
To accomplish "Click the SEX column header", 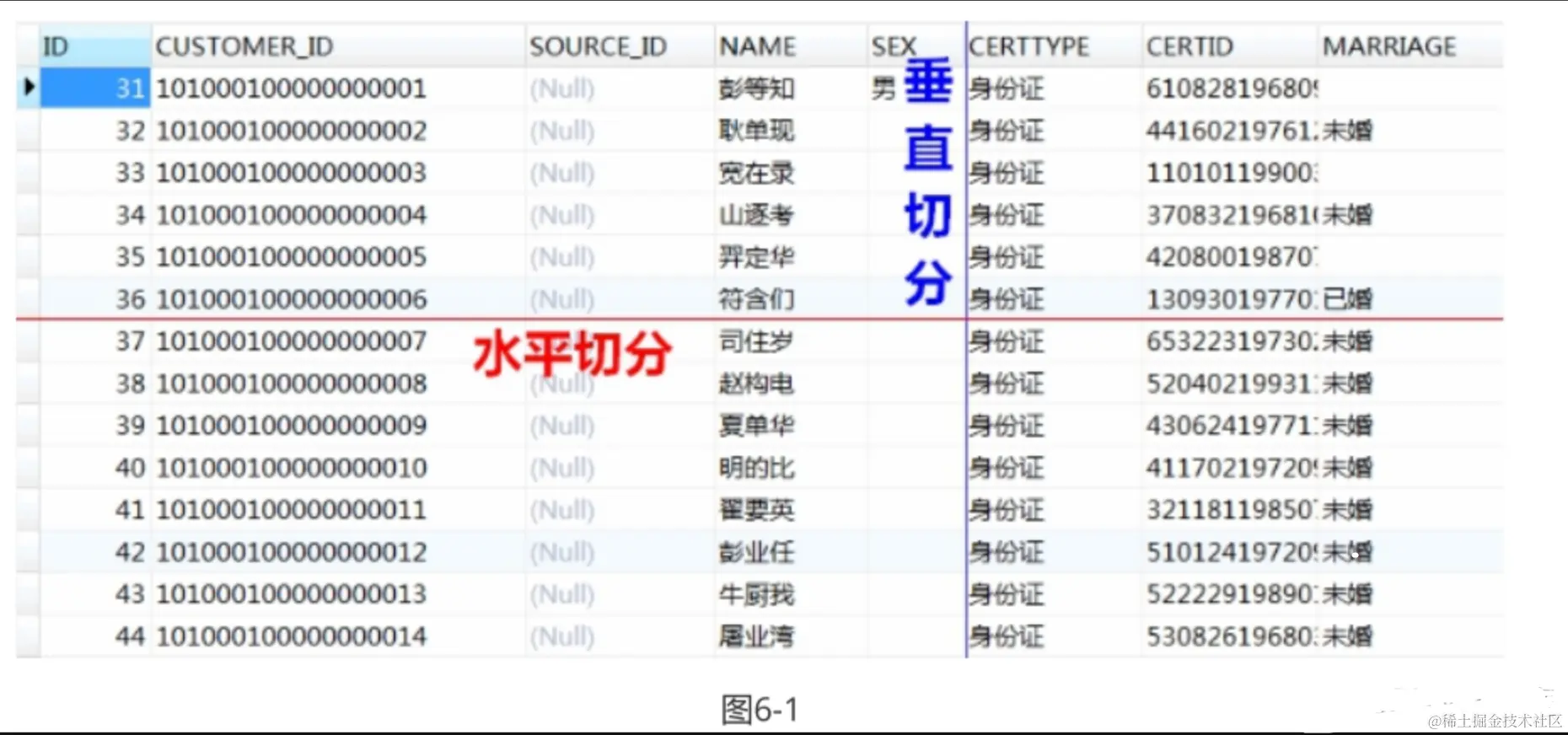I will (916, 46).
